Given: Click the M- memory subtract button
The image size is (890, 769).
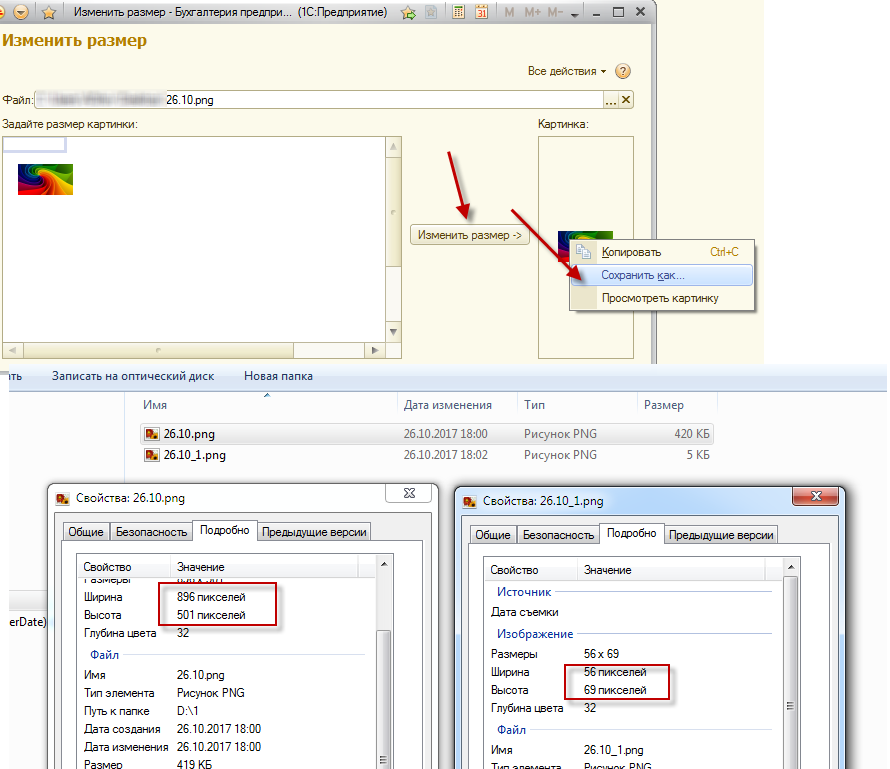Looking at the screenshot, I should click(x=555, y=12).
